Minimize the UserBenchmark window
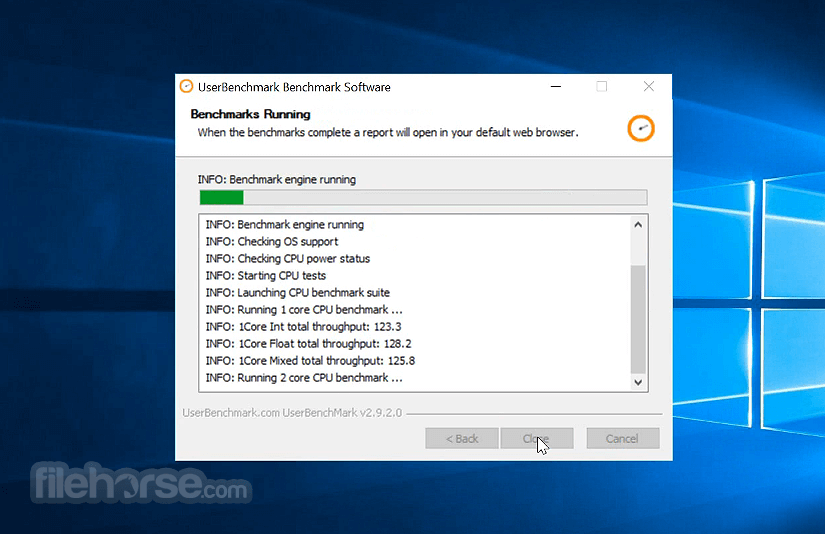825x534 pixels. [x=556, y=86]
